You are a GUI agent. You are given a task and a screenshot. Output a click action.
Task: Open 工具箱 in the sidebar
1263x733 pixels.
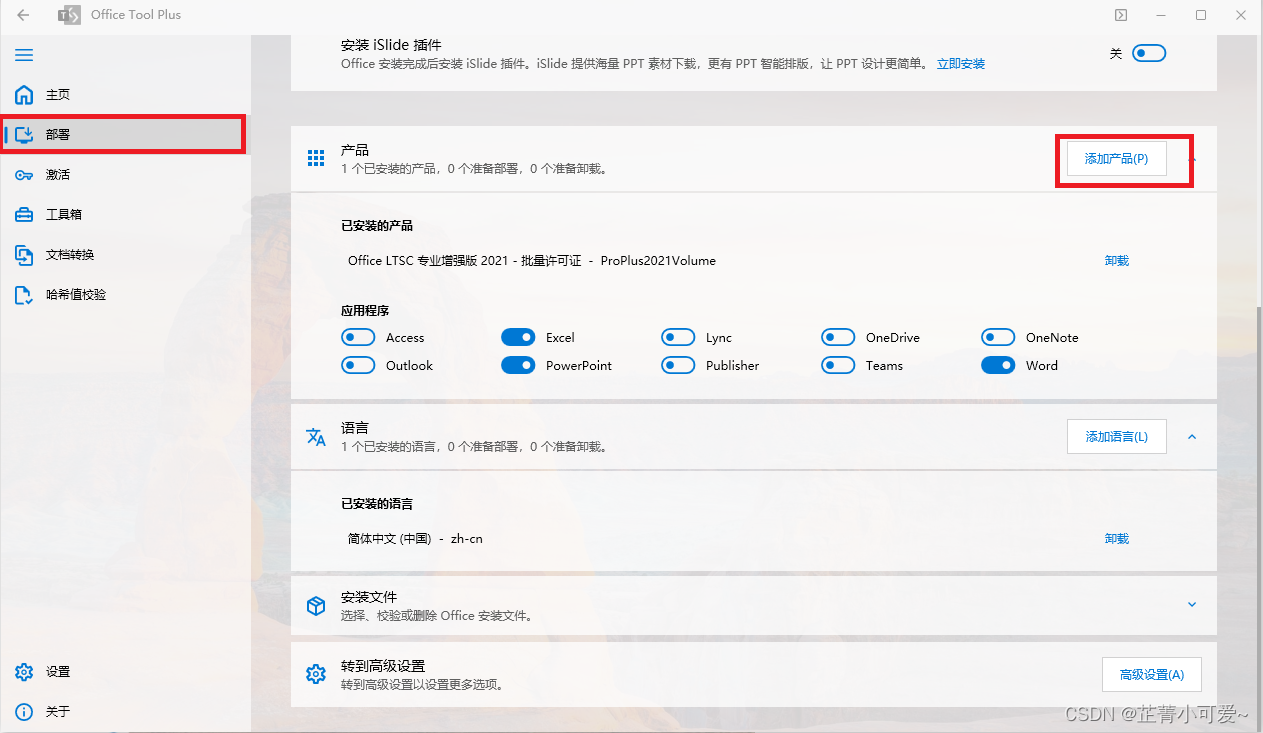point(125,215)
